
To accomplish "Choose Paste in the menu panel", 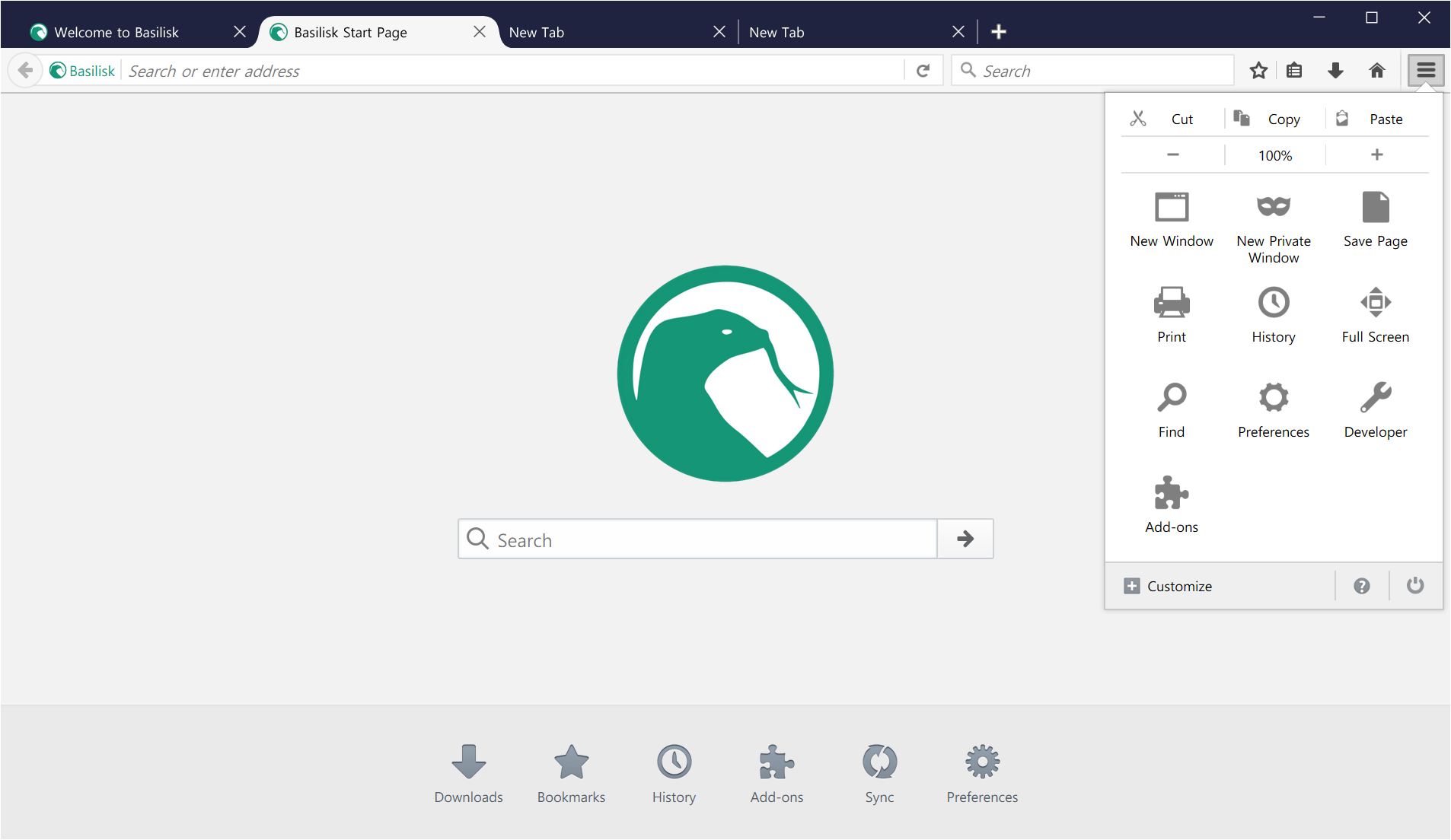I will 1377,119.
